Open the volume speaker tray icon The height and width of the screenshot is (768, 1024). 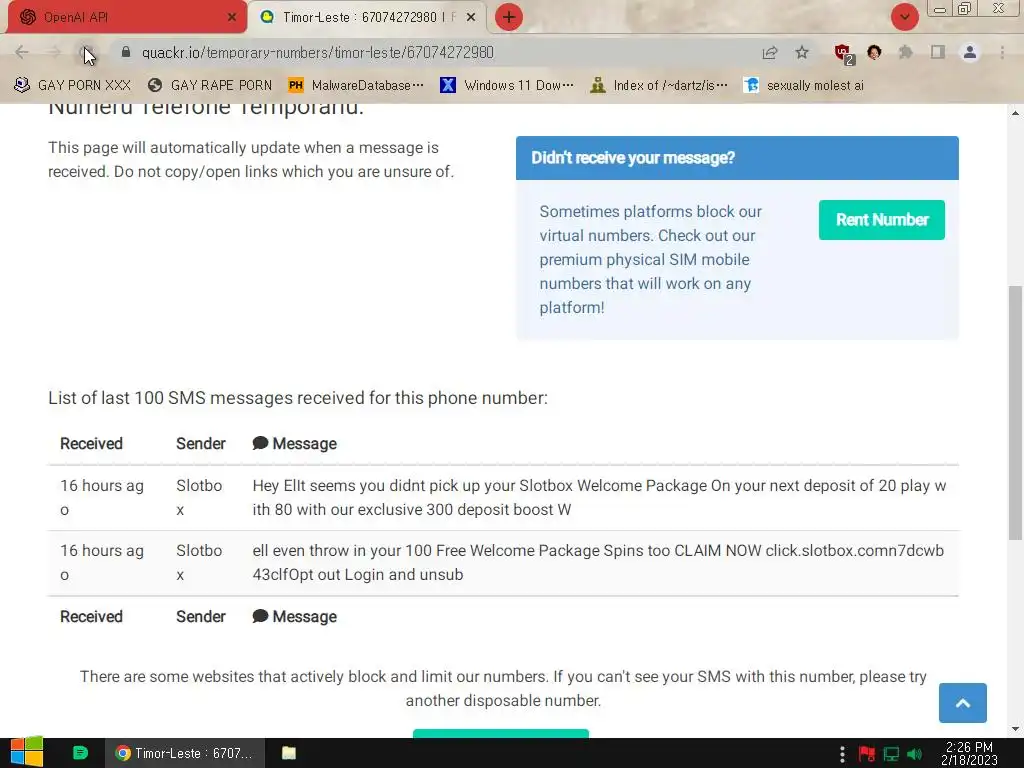coord(914,754)
